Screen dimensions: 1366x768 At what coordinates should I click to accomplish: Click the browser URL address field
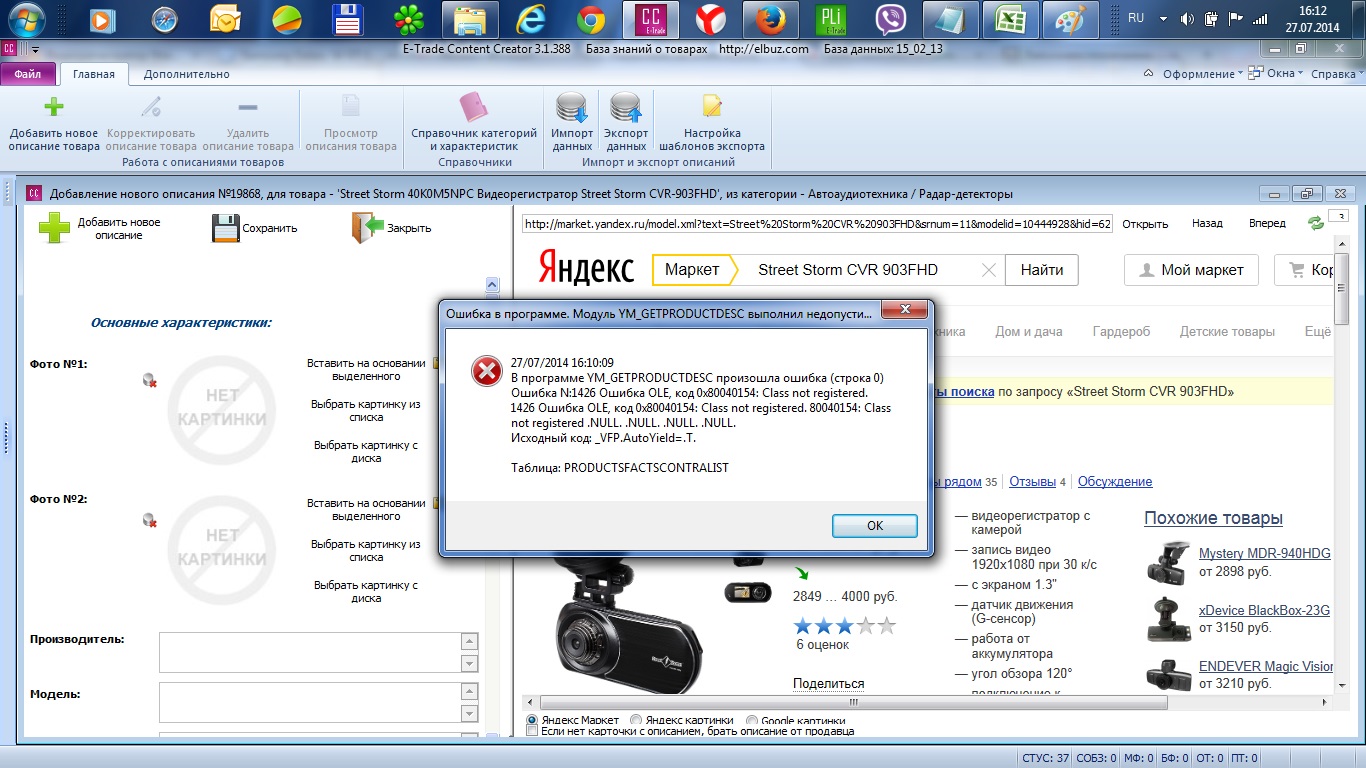(817, 224)
